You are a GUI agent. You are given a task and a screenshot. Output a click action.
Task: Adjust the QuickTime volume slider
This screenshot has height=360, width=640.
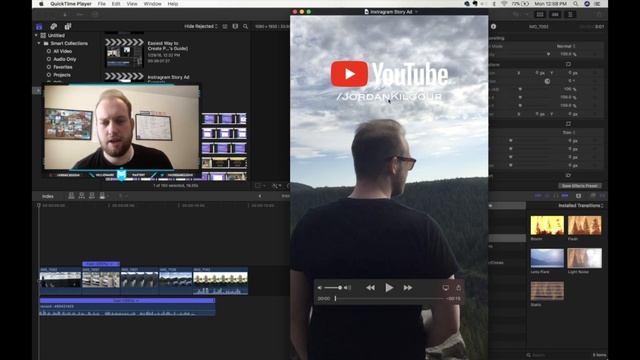(x=334, y=288)
